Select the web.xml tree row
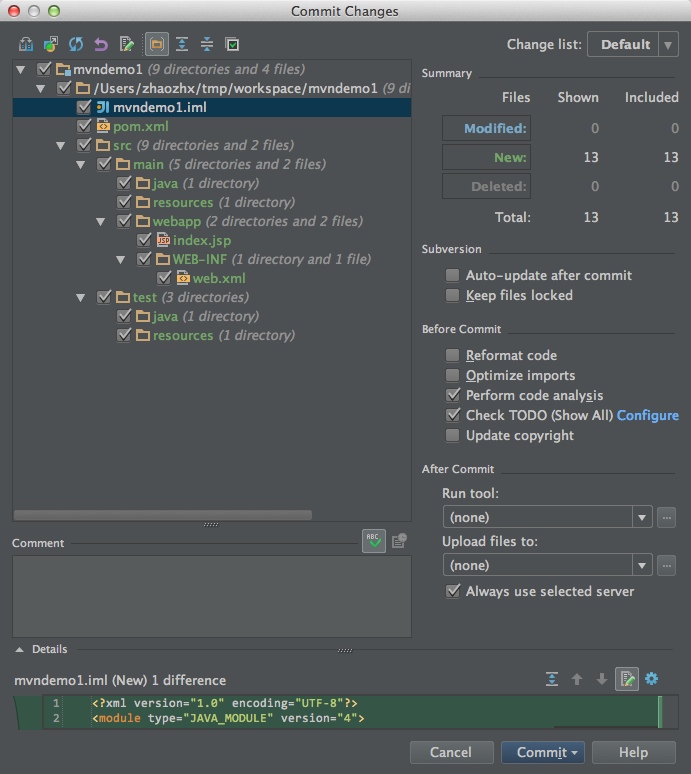Image resolution: width=691 pixels, height=774 pixels. click(212, 278)
